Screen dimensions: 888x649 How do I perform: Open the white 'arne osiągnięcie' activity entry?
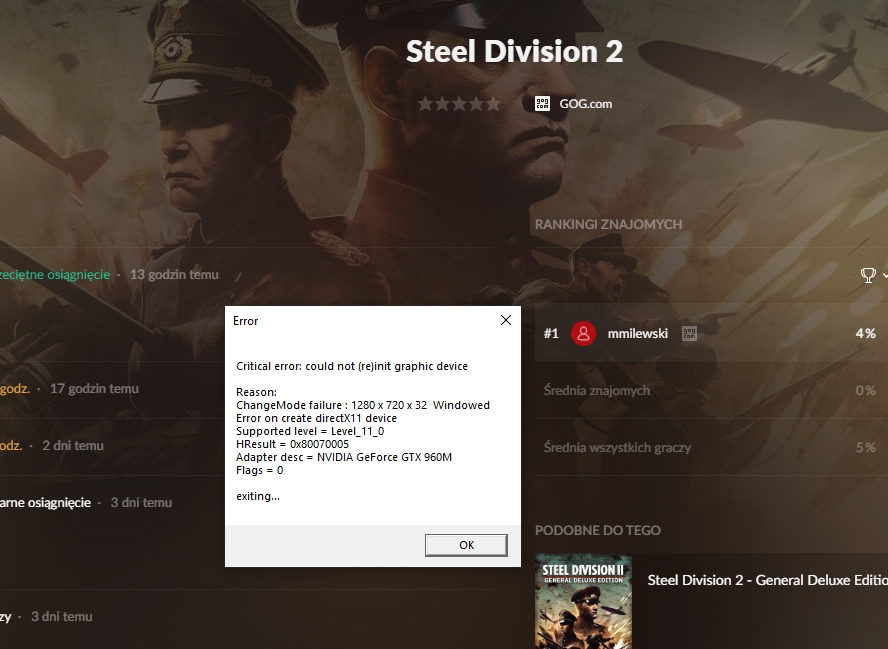click(x=45, y=503)
